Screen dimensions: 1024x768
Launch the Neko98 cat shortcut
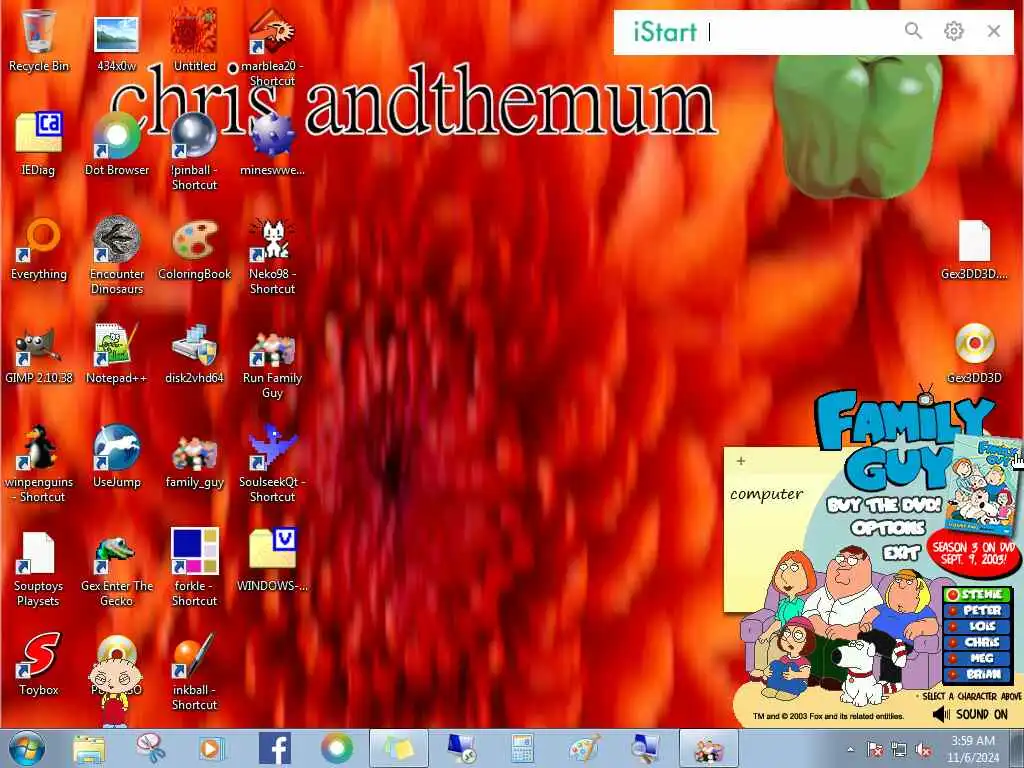(272, 255)
